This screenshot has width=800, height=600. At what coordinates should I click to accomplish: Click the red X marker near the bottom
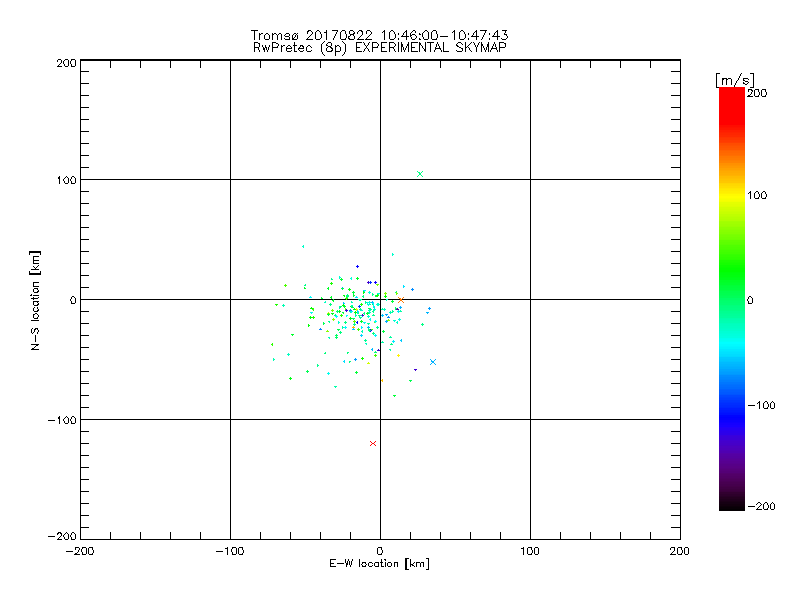(373, 443)
